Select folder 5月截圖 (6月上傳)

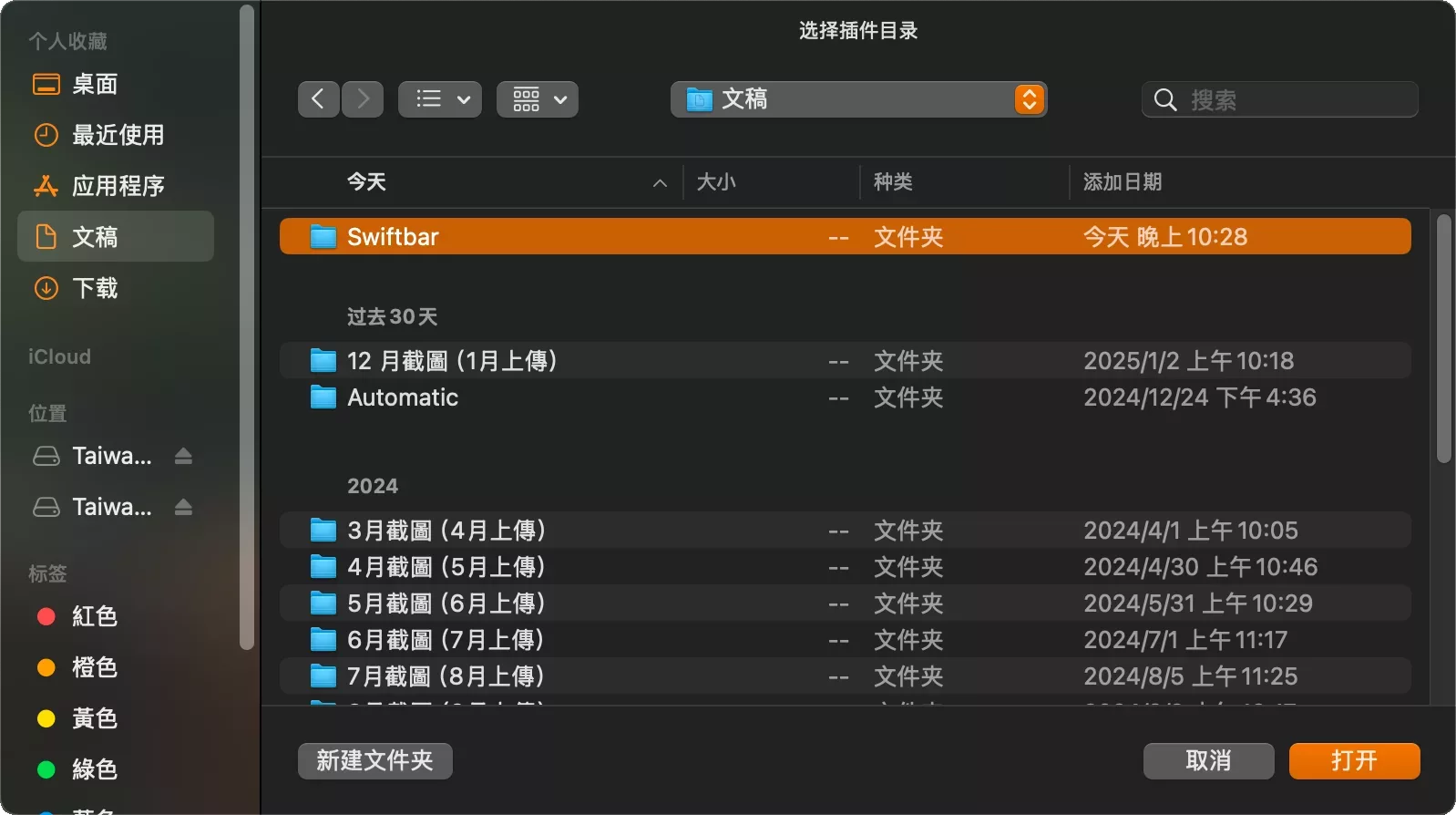click(x=446, y=604)
